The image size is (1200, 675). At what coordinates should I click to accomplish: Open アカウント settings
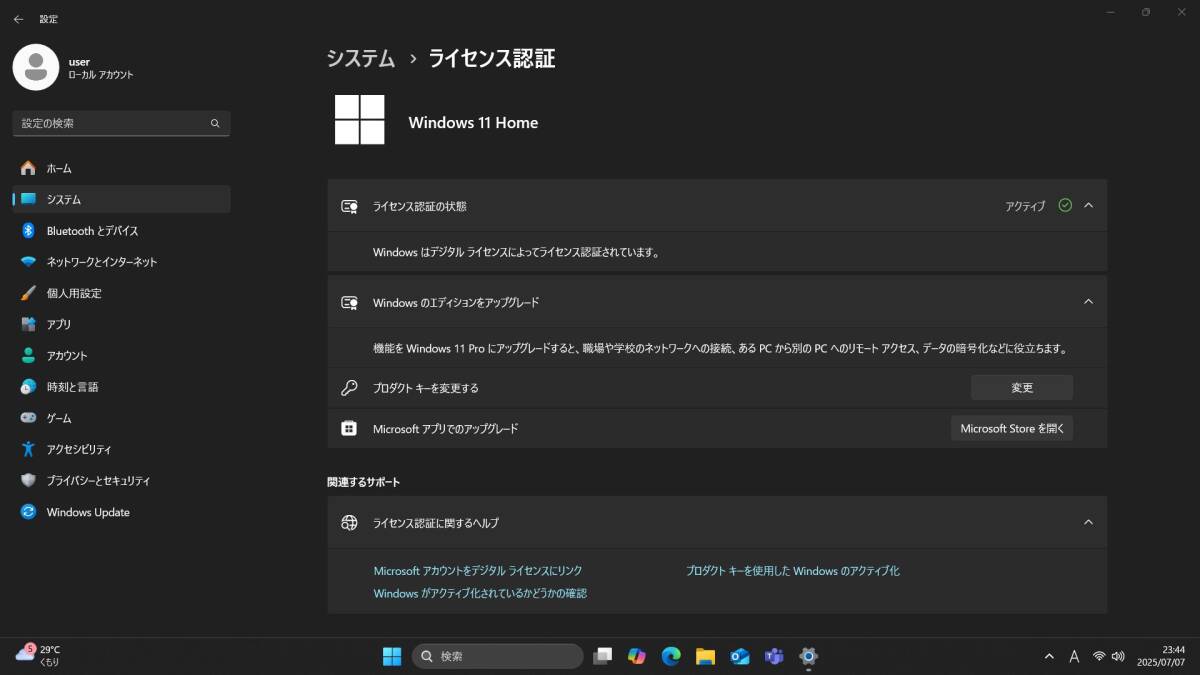[121, 355]
